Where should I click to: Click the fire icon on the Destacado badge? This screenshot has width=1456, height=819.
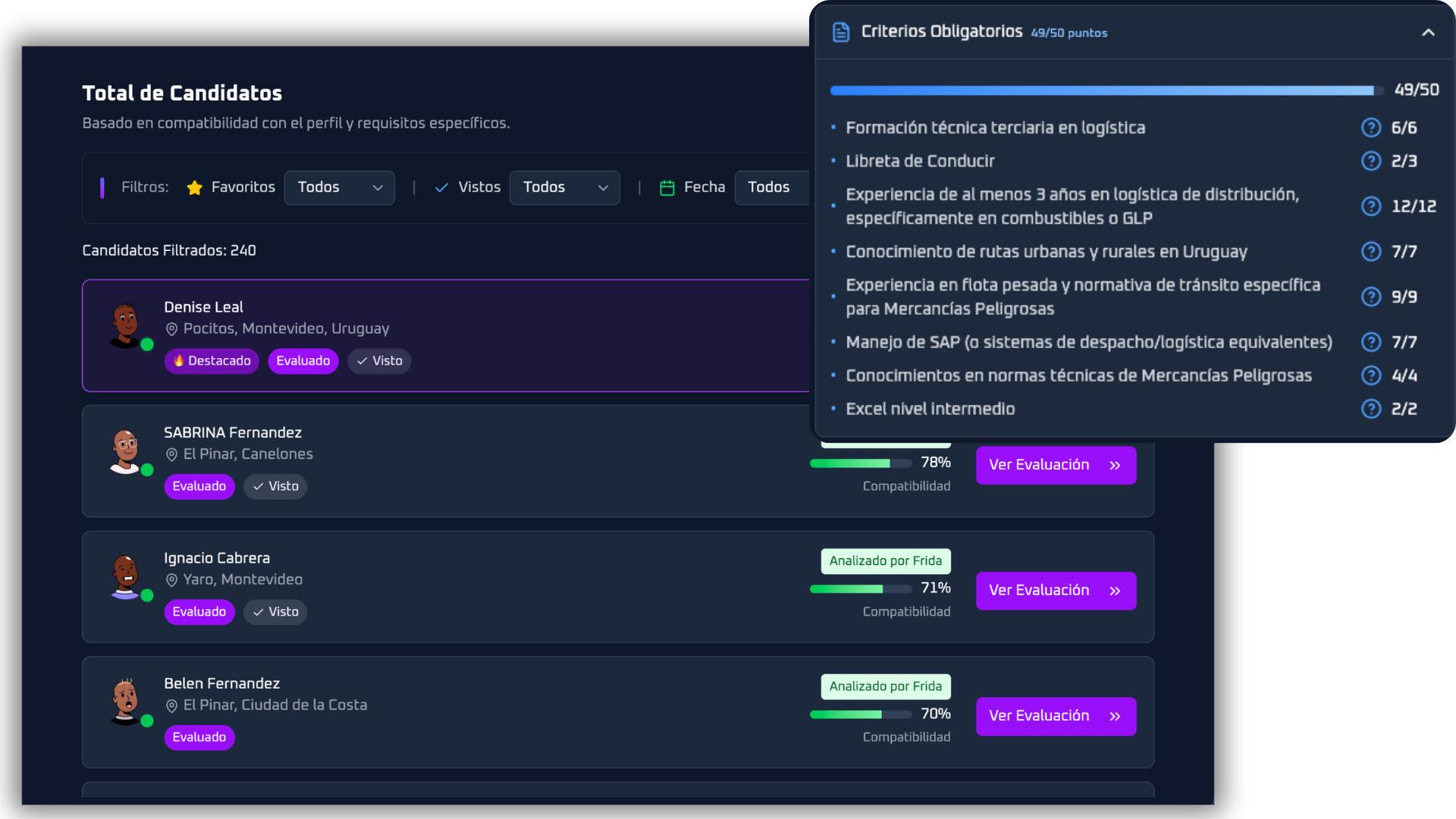[x=177, y=361]
